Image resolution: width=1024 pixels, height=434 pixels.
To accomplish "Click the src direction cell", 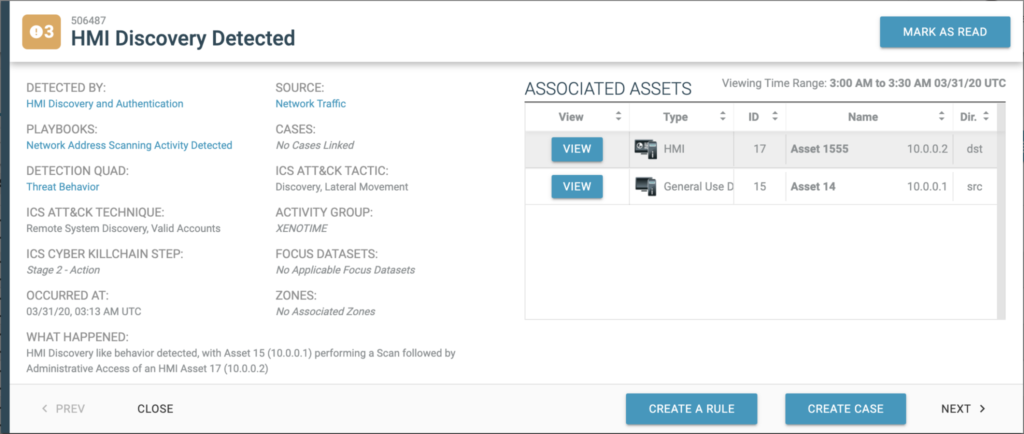I will [974, 187].
